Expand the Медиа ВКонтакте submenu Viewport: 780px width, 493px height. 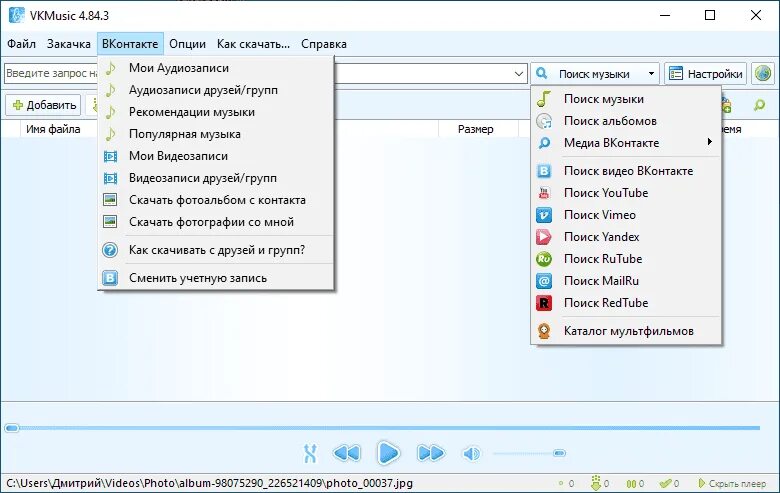tap(626, 143)
